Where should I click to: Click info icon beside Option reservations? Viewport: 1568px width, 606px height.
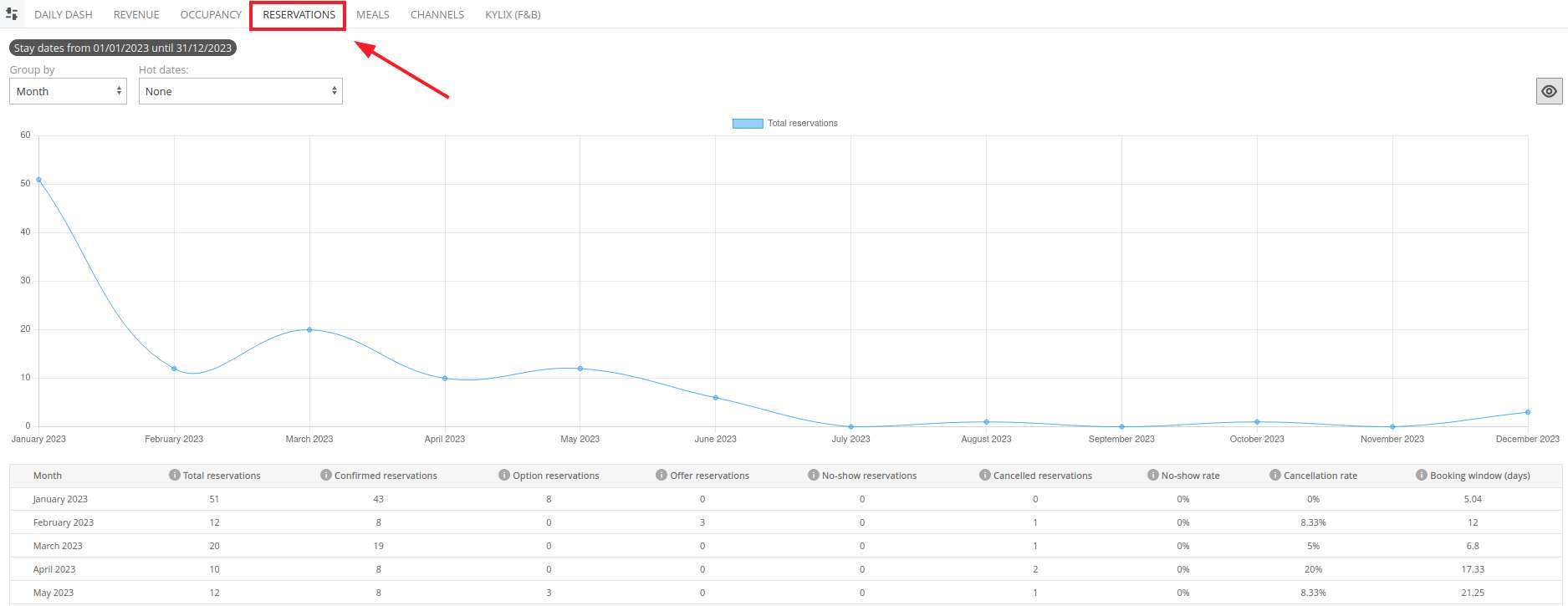tap(503, 475)
